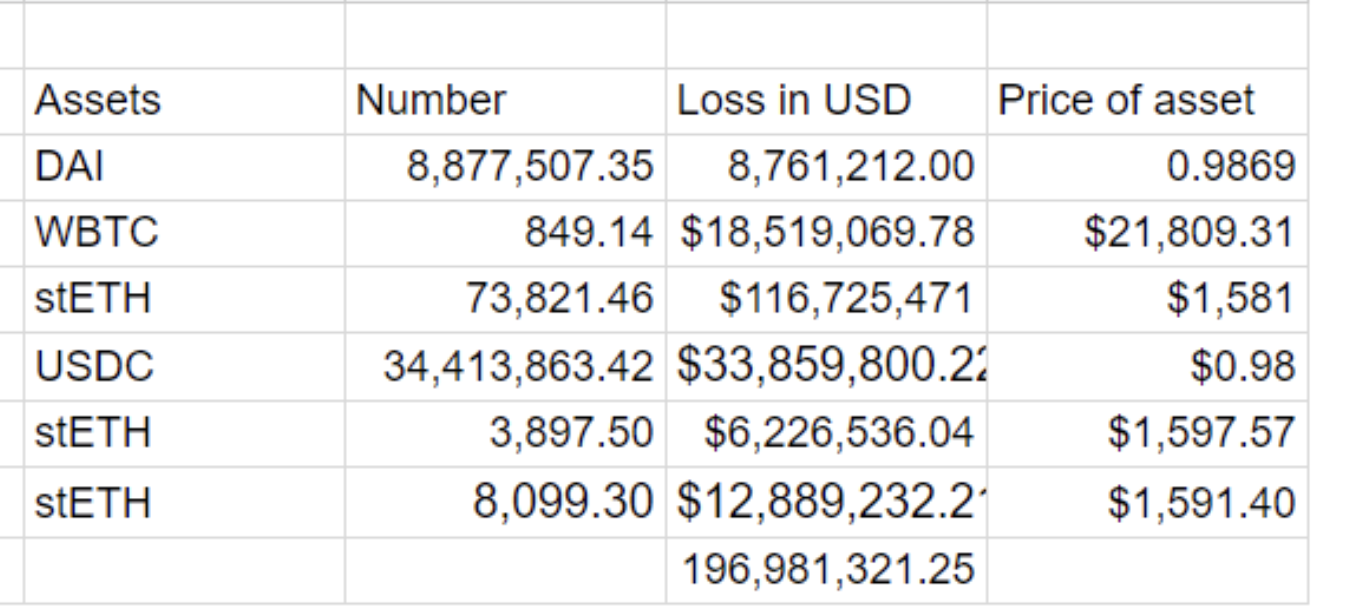Select cell containing 34,413,863.42

[505, 368]
